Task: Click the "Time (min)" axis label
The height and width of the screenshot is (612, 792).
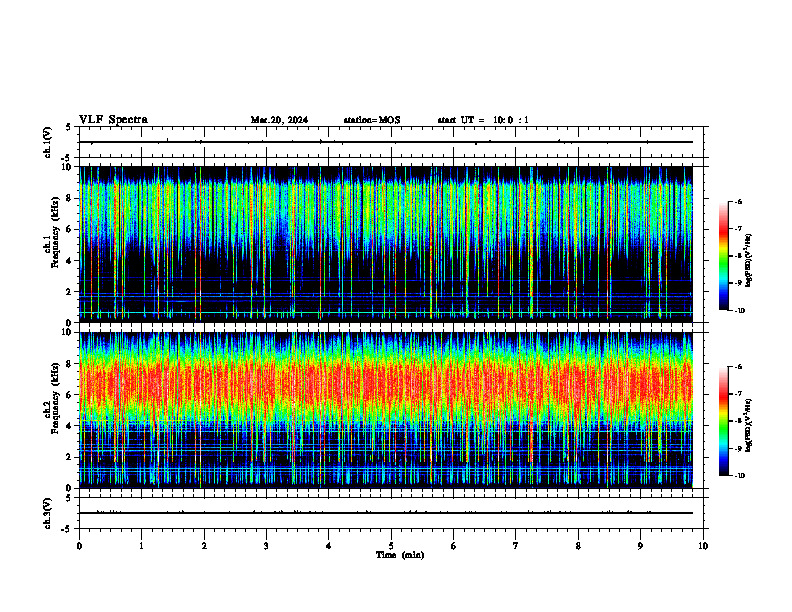Action: (x=400, y=555)
